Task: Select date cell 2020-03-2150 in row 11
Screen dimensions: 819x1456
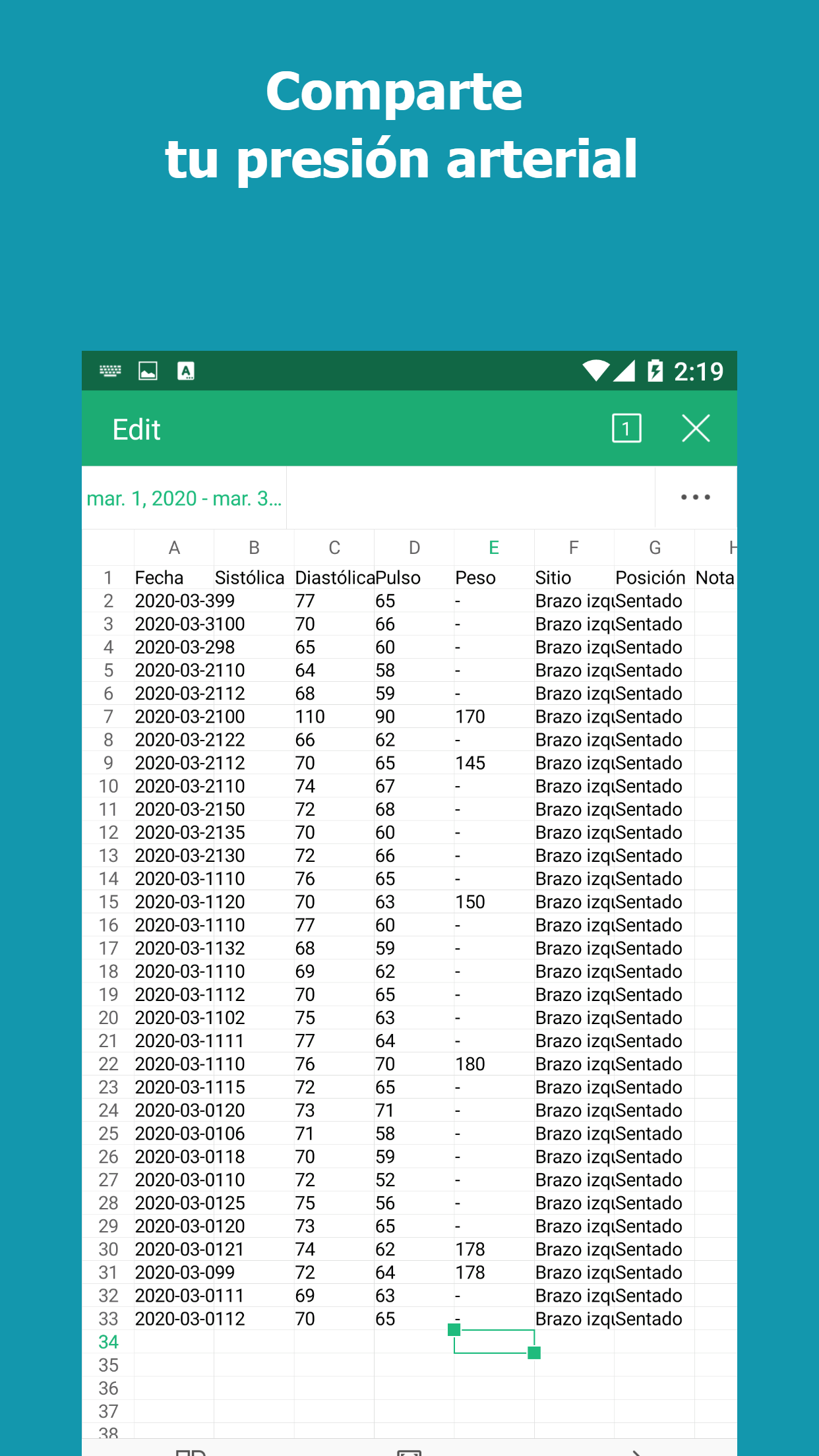Action: click(174, 809)
